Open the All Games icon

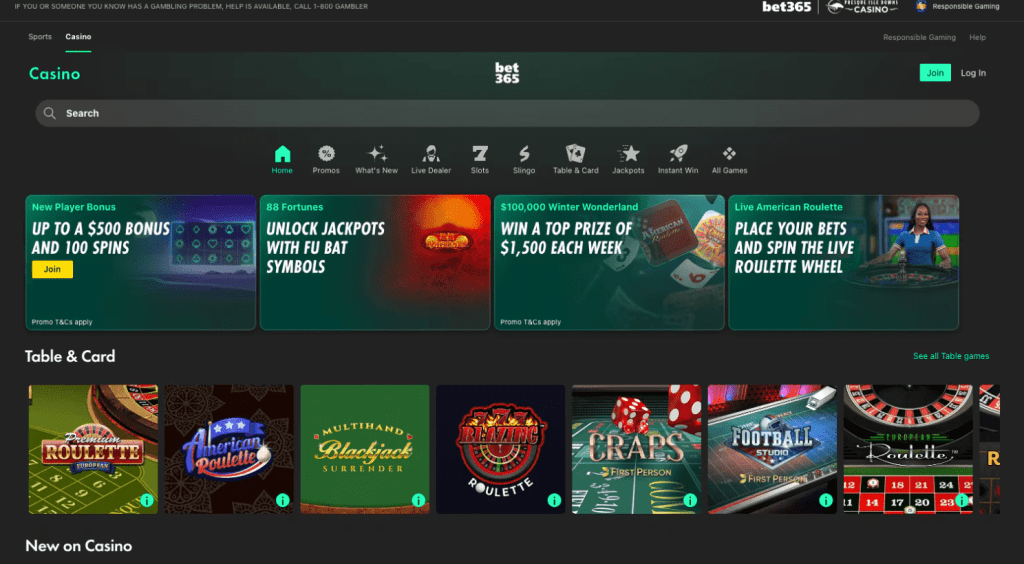tap(729, 154)
